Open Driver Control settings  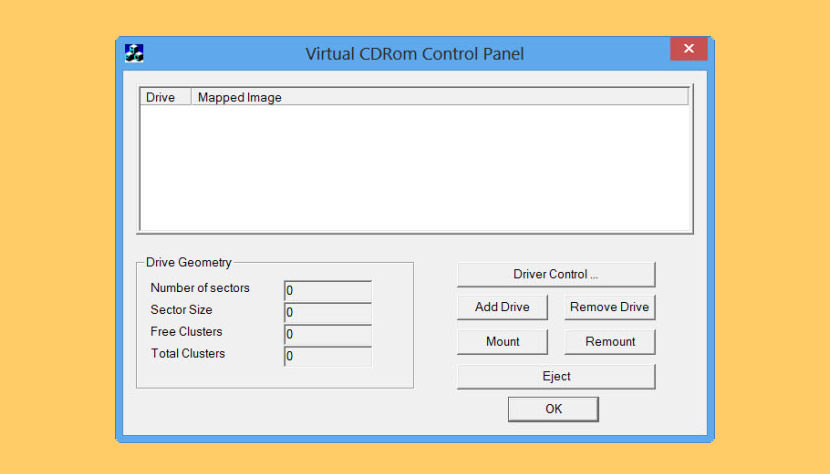point(556,274)
